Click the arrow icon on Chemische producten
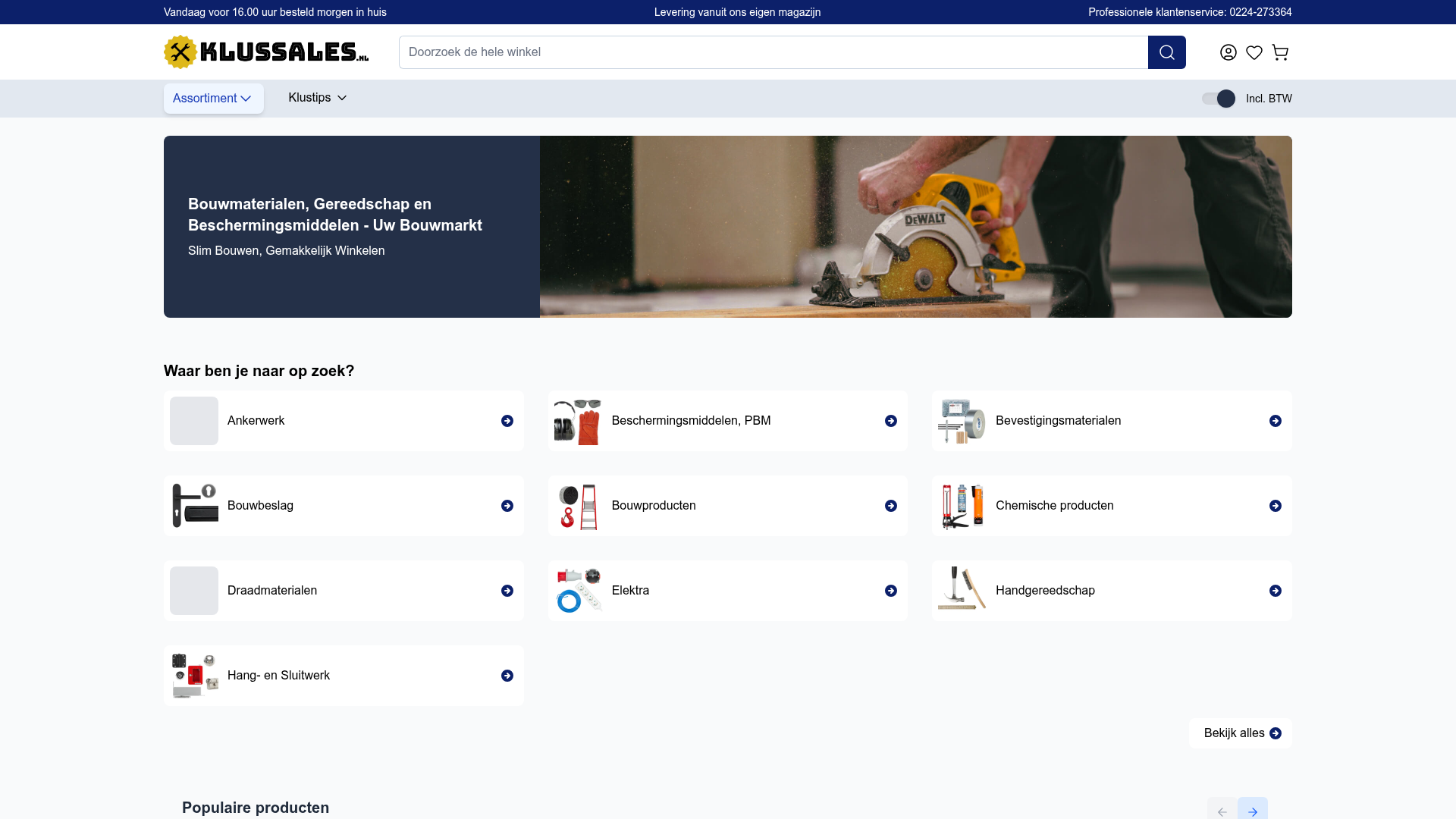Image resolution: width=1456 pixels, height=819 pixels. click(x=1276, y=506)
